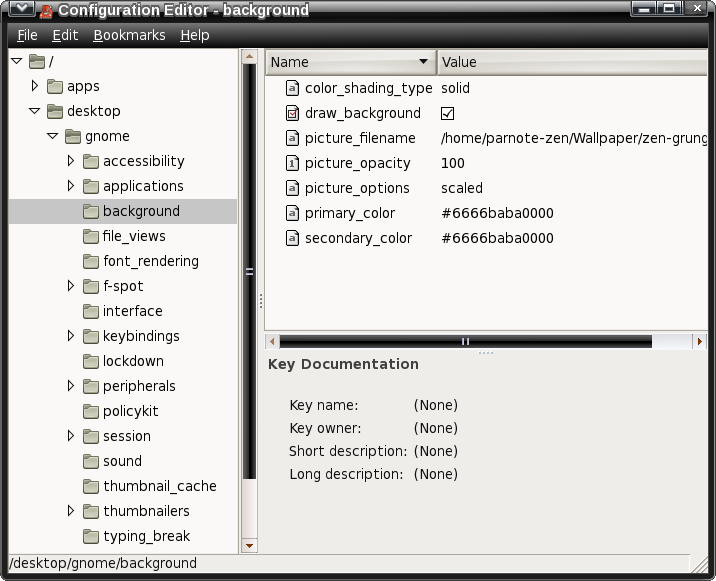The width and height of the screenshot is (716, 581).
Task: Click the interface folder icon
Action: coord(91,311)
